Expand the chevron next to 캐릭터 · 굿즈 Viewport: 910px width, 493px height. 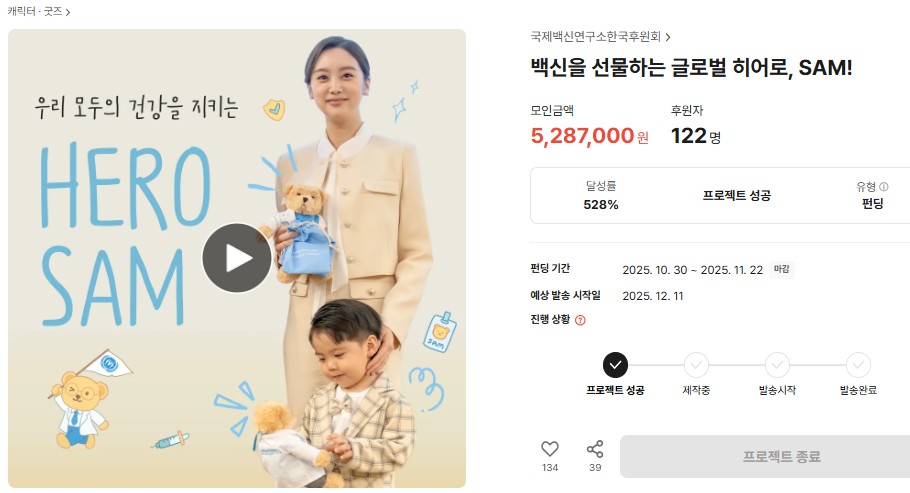tap(68, 12)
